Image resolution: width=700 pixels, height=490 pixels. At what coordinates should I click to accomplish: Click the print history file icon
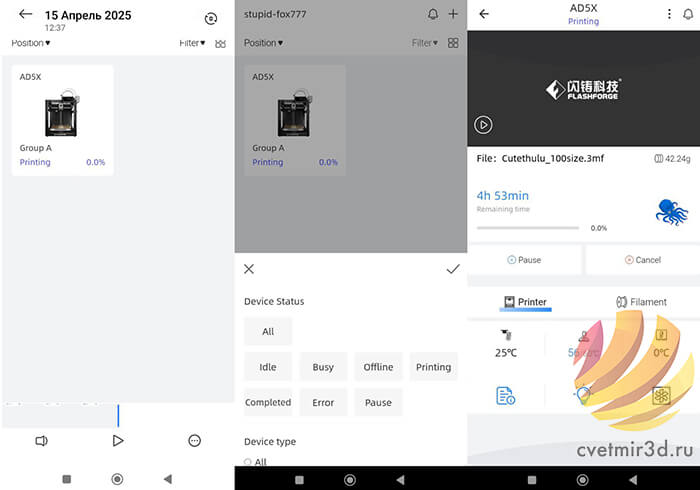pos(506,396)
